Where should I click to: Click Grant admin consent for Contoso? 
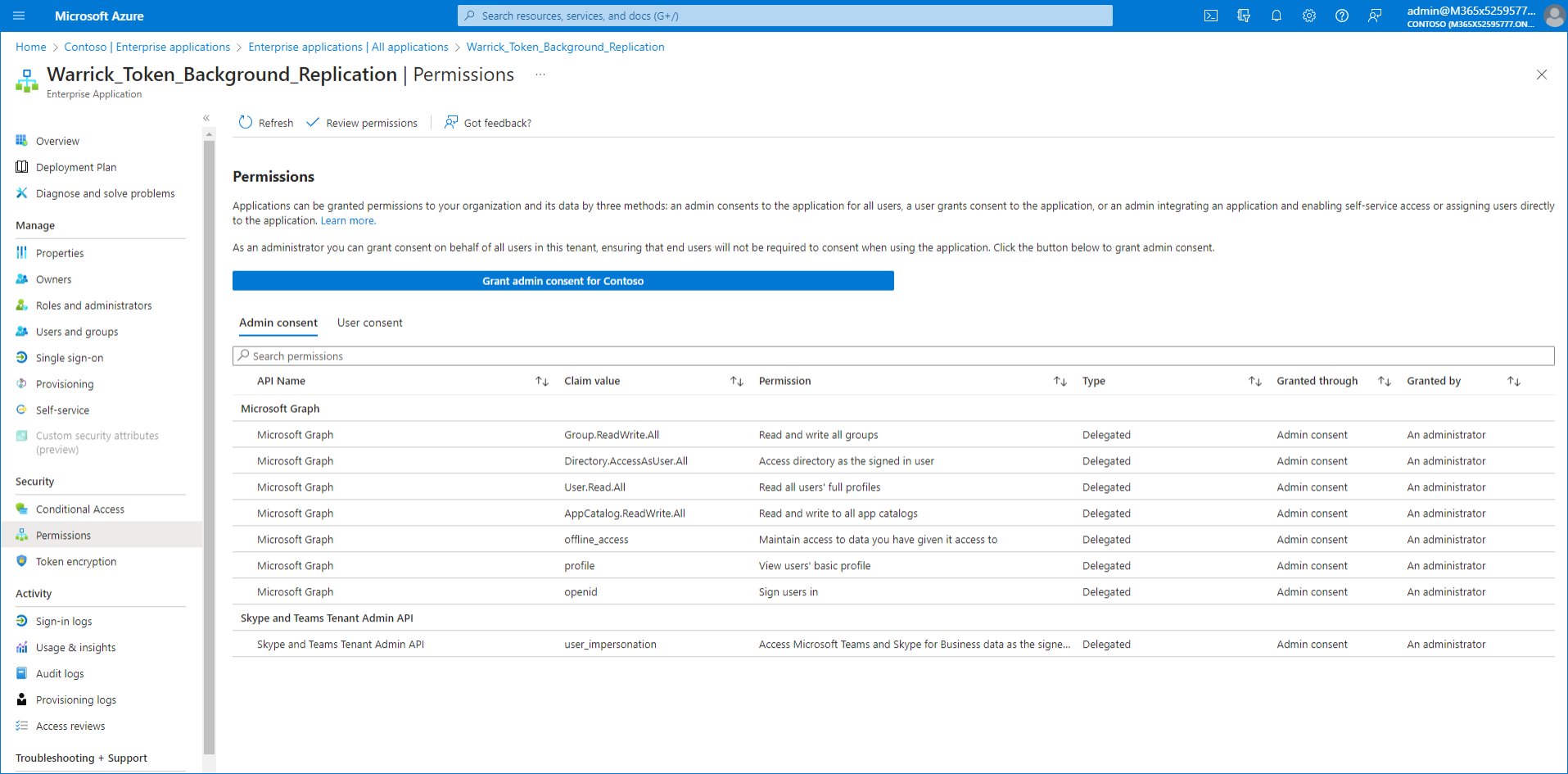coord(563,281)
